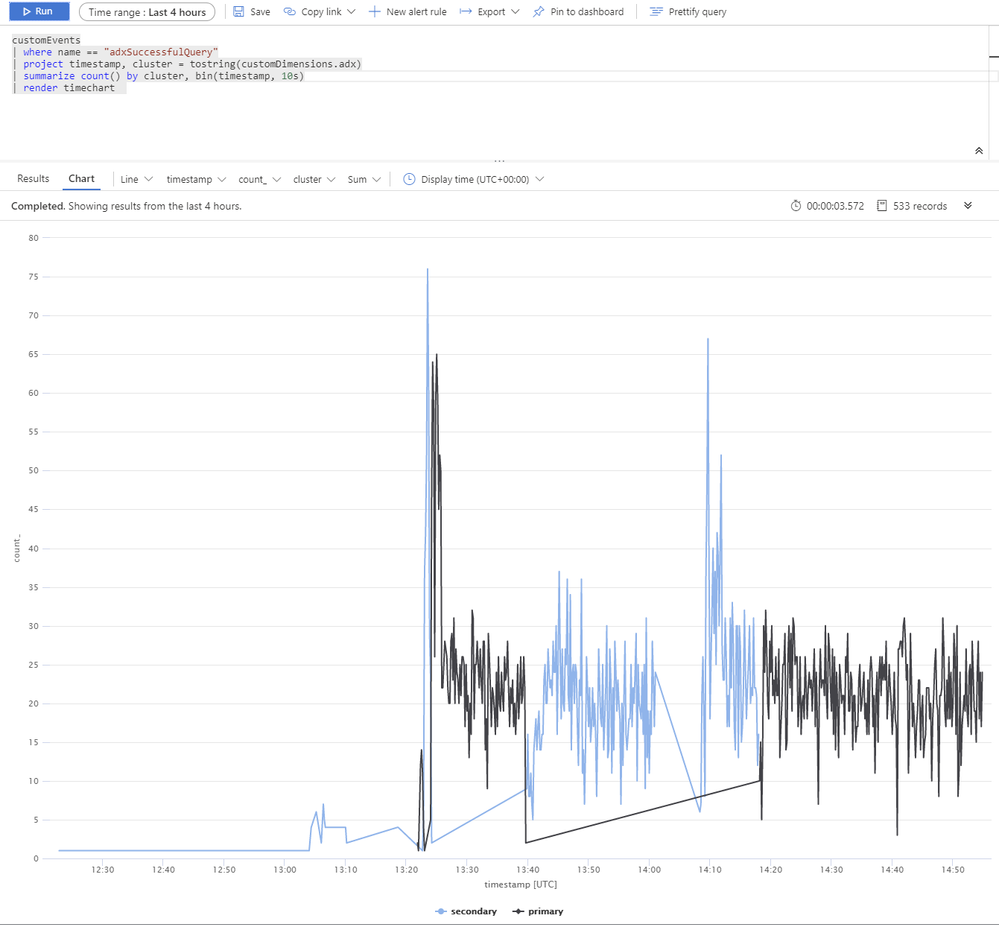Expand the Copy link dropdown arrow
The image size is (999, 925).
351,11
